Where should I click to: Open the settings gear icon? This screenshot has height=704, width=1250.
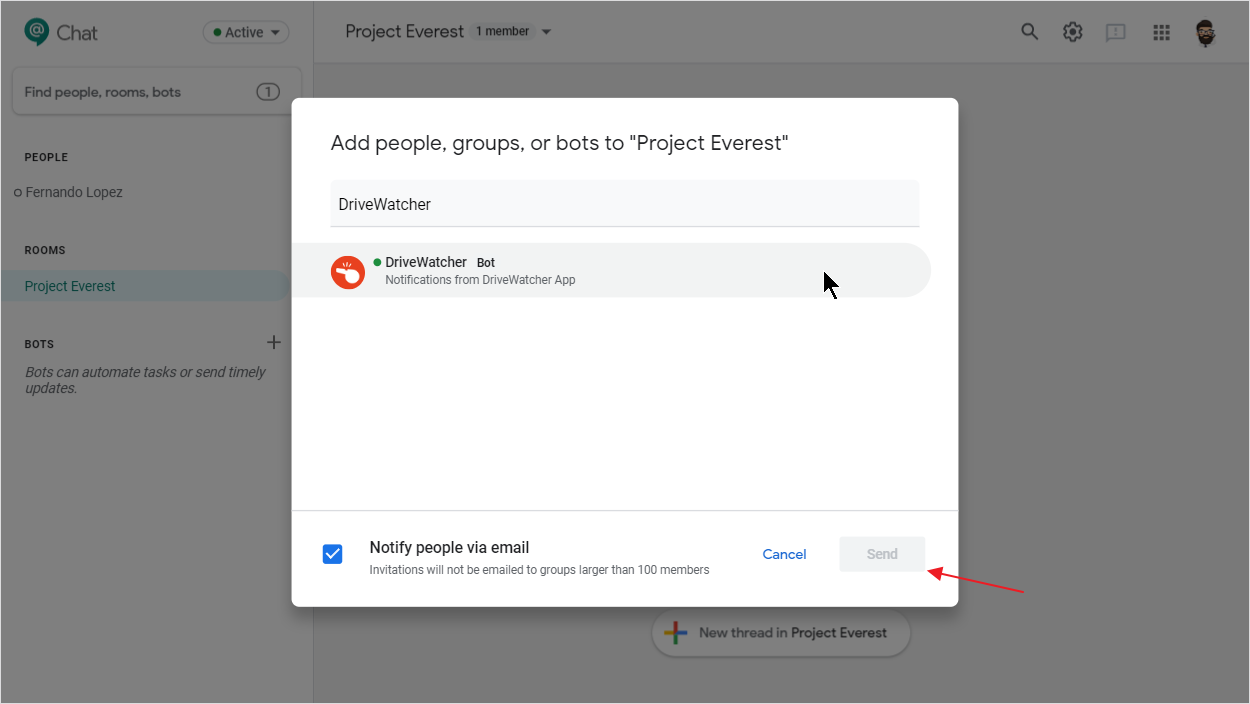point(1072,31)
